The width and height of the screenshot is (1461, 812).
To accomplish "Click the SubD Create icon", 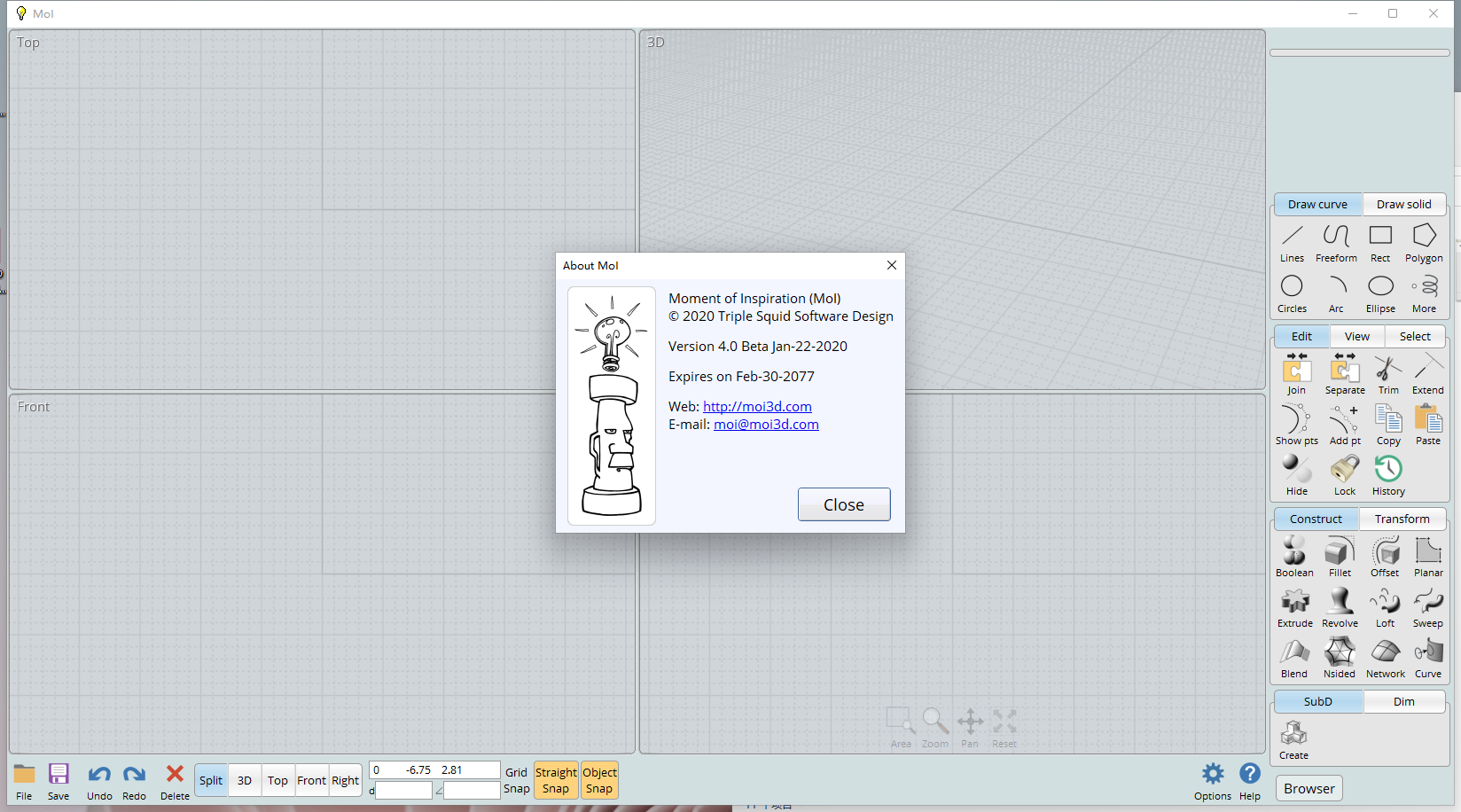I will point(1293,739).
